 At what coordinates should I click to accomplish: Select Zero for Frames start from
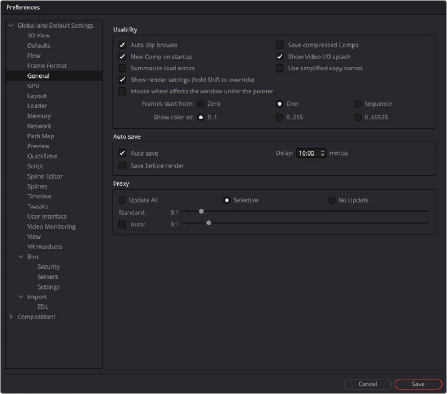click(x=201, y=104)
